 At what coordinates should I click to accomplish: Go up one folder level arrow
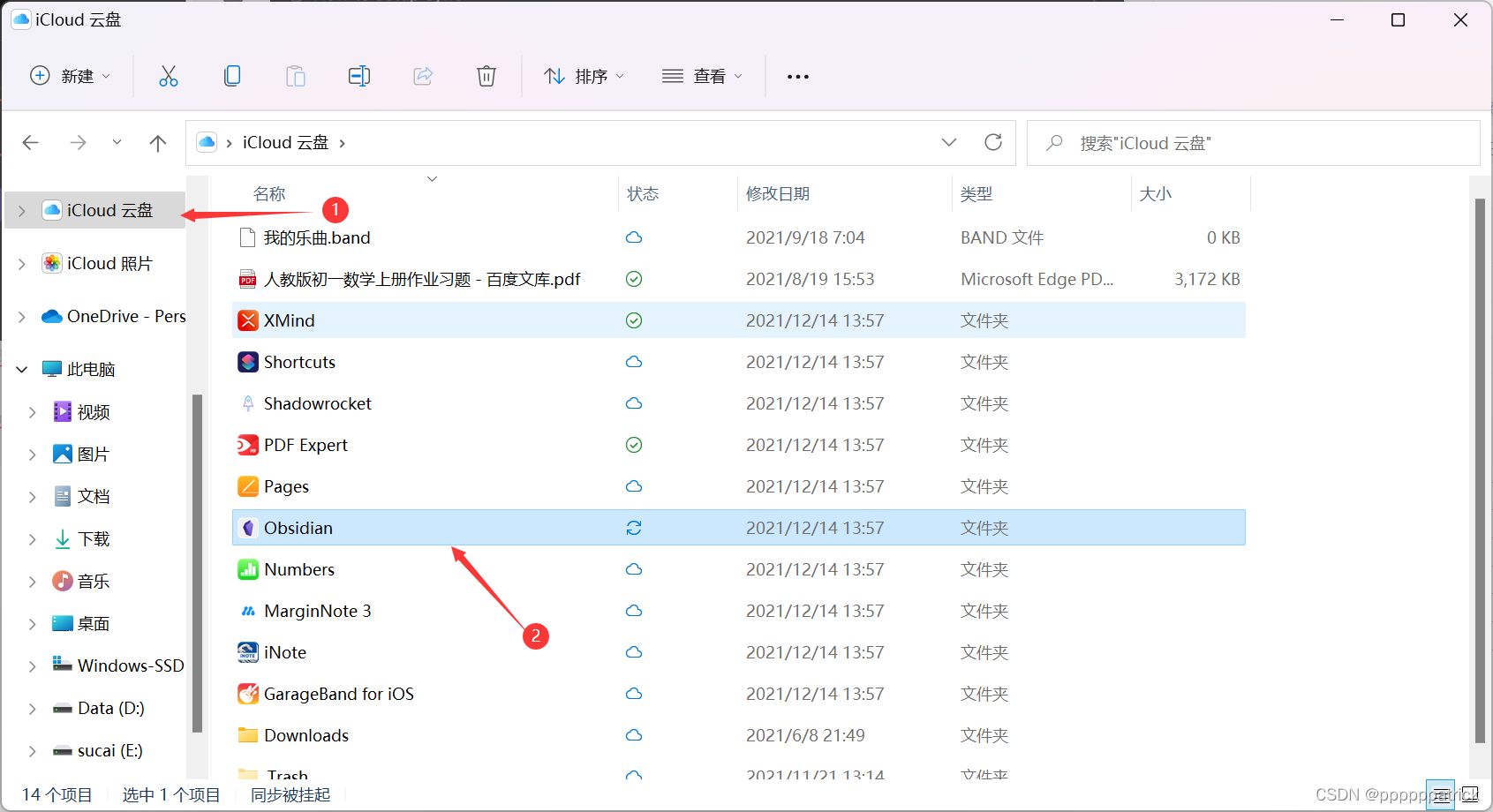pyautogui.click(x=158, y=142)
